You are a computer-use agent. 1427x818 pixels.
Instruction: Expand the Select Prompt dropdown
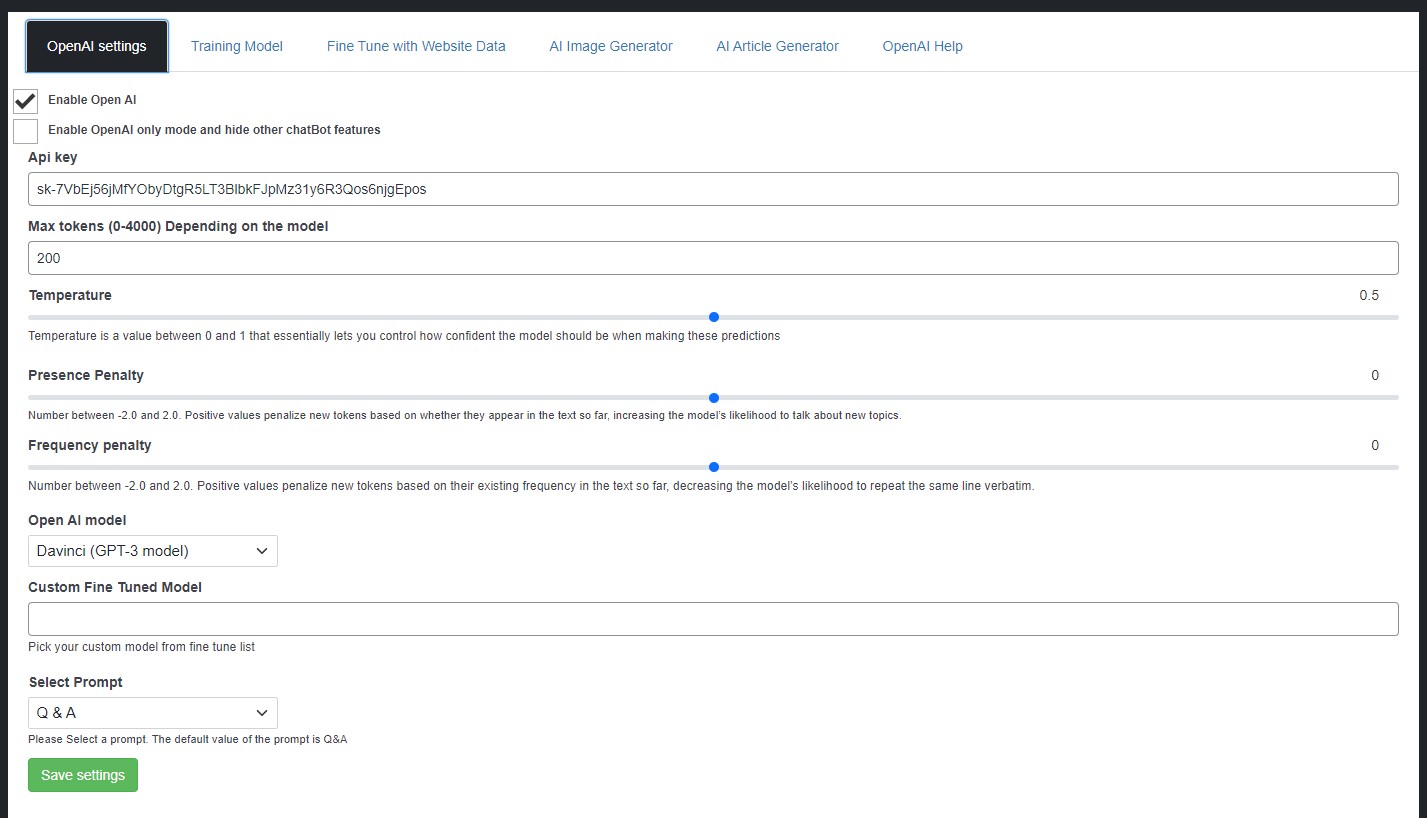153,713
